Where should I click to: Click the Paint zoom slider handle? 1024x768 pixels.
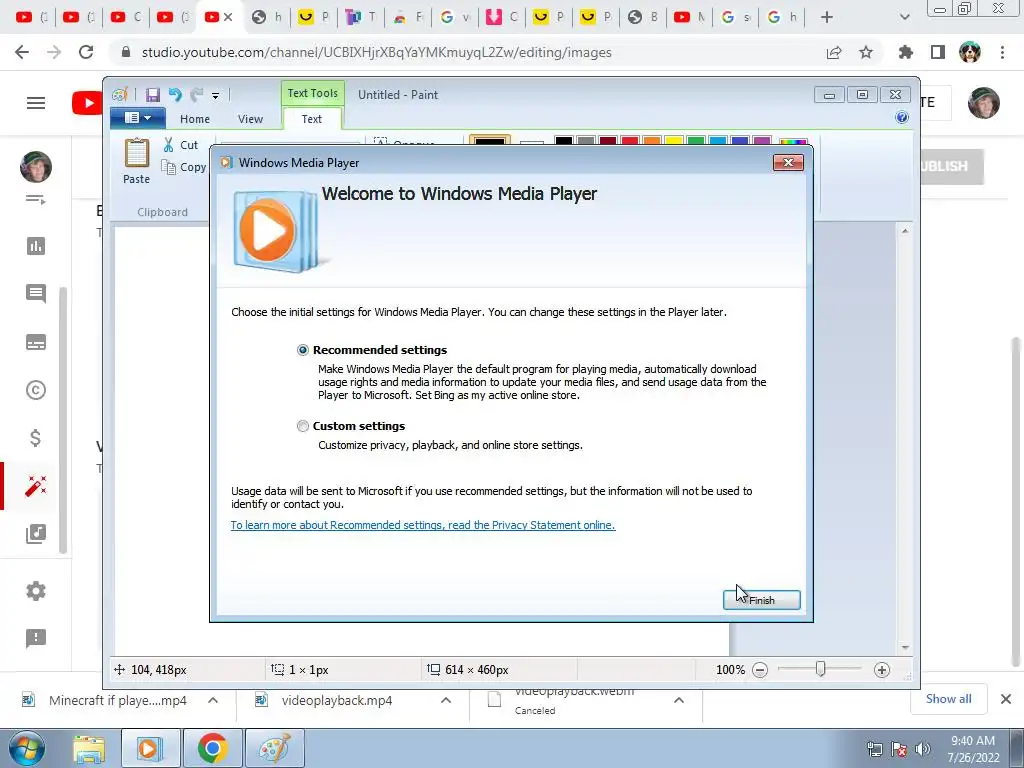click(x=820, y=669)
